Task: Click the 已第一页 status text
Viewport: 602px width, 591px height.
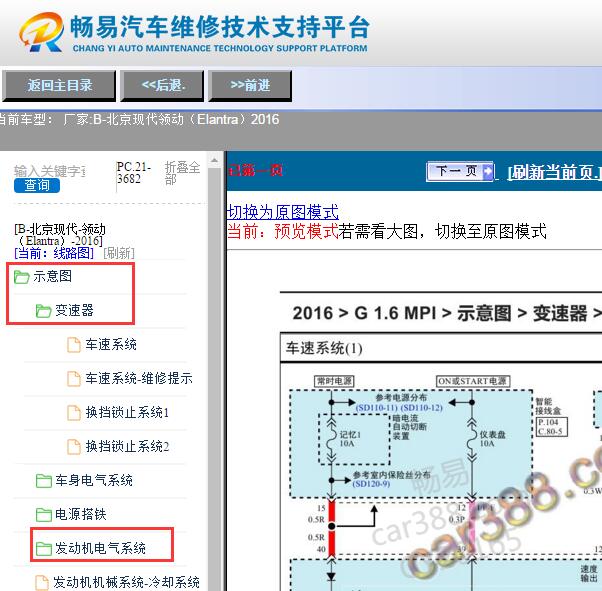Action: pyautogui.click(x=255, y=171)
